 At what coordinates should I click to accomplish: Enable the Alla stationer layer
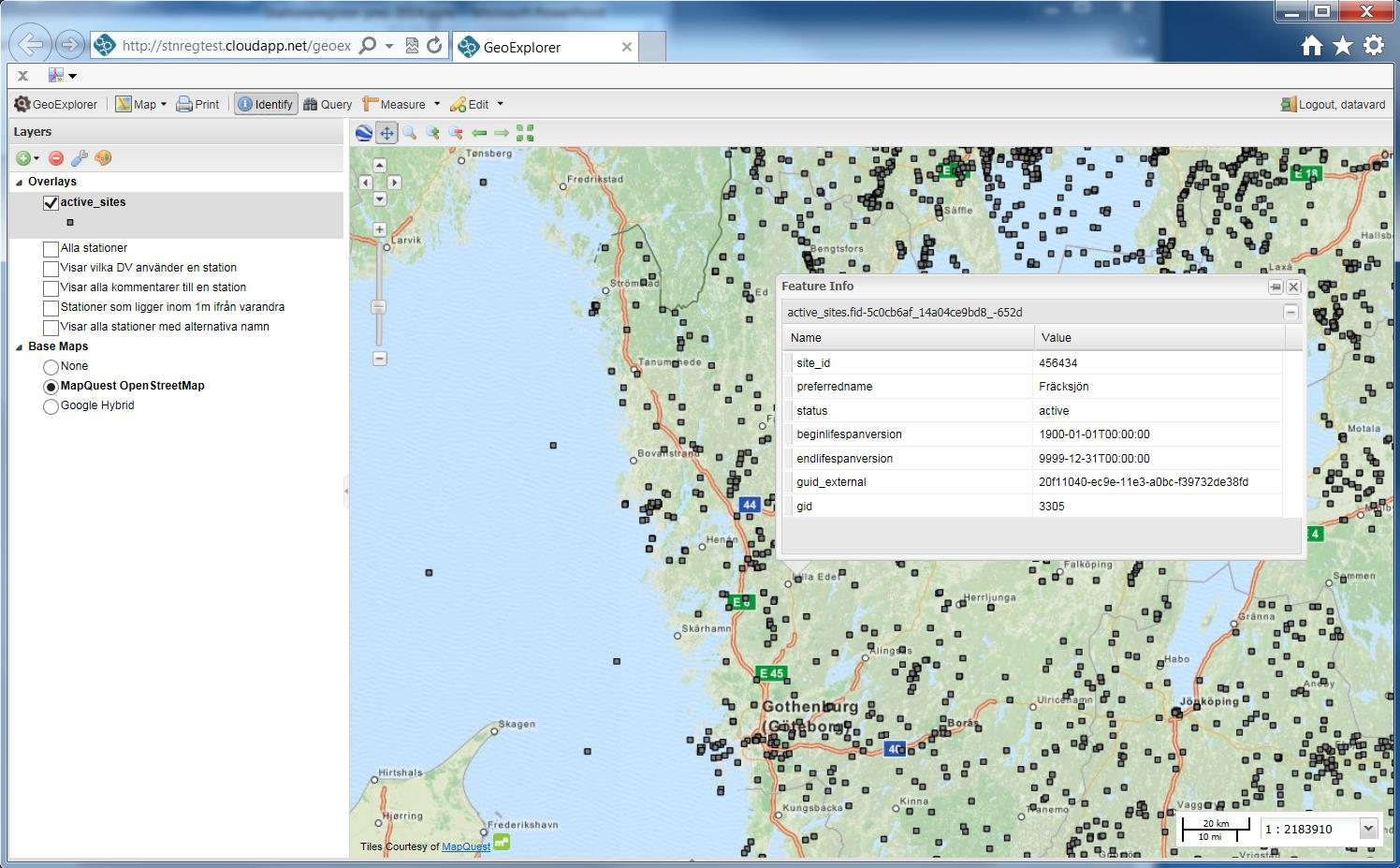coord(51,249)
